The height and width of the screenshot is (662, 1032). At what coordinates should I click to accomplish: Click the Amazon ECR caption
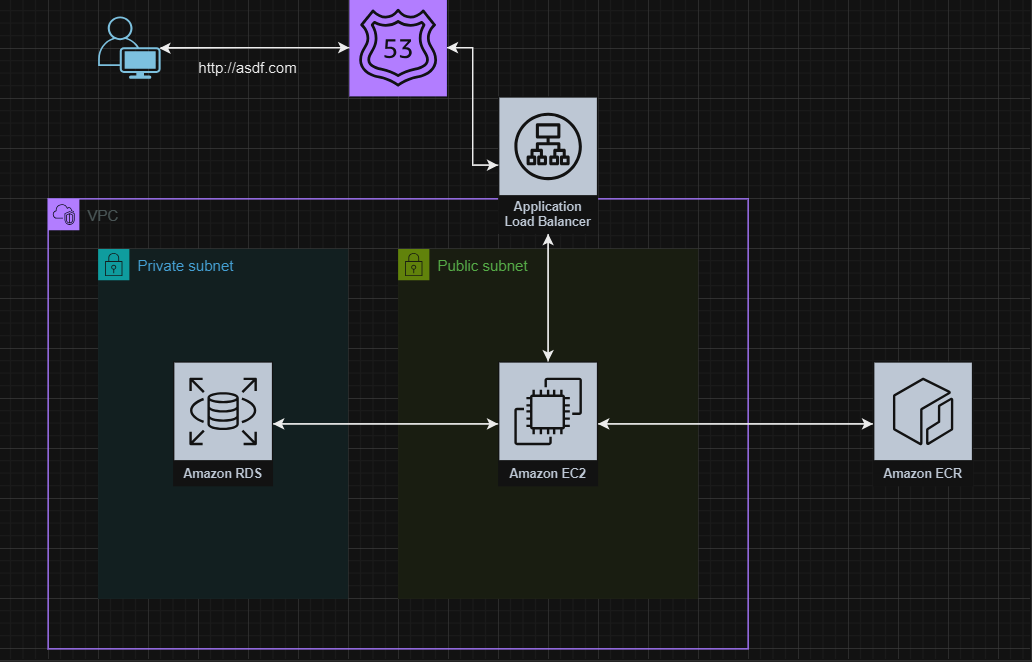(x=922, y=473)
